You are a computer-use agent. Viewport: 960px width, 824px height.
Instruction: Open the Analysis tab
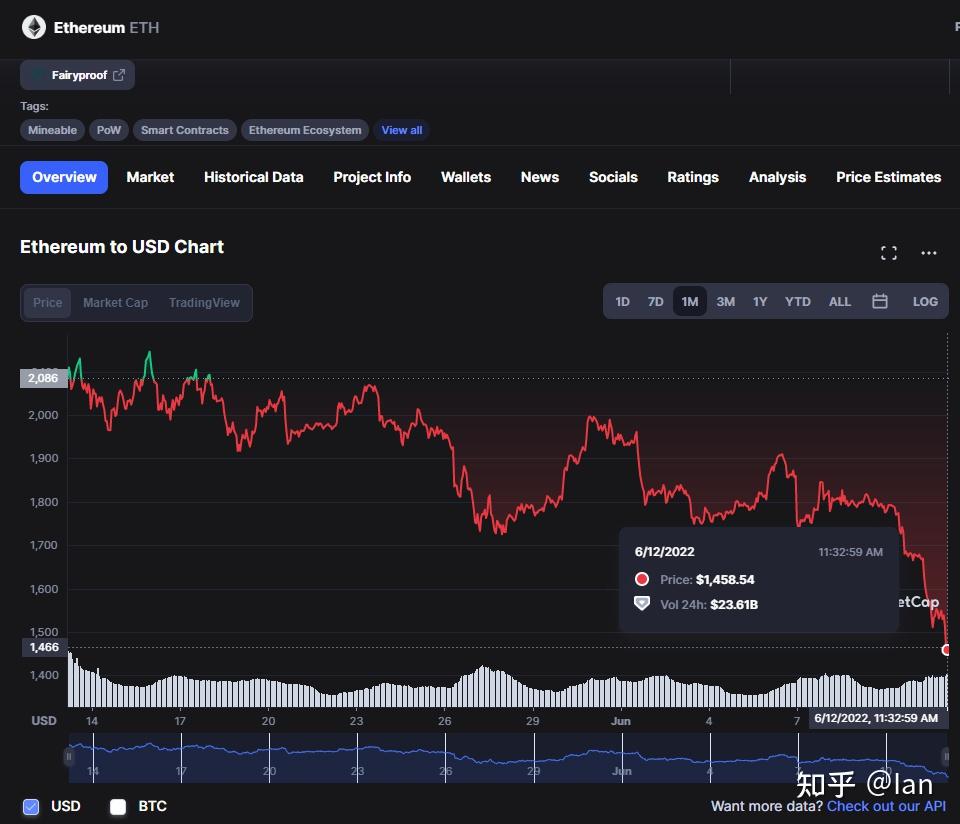point(777,178)
